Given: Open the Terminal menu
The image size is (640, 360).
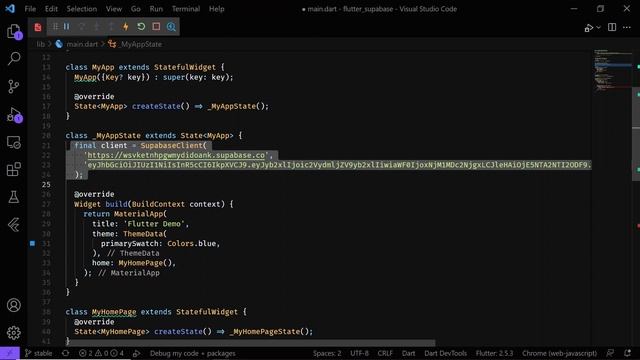Looking at the screenshot, I should point(186,9).
